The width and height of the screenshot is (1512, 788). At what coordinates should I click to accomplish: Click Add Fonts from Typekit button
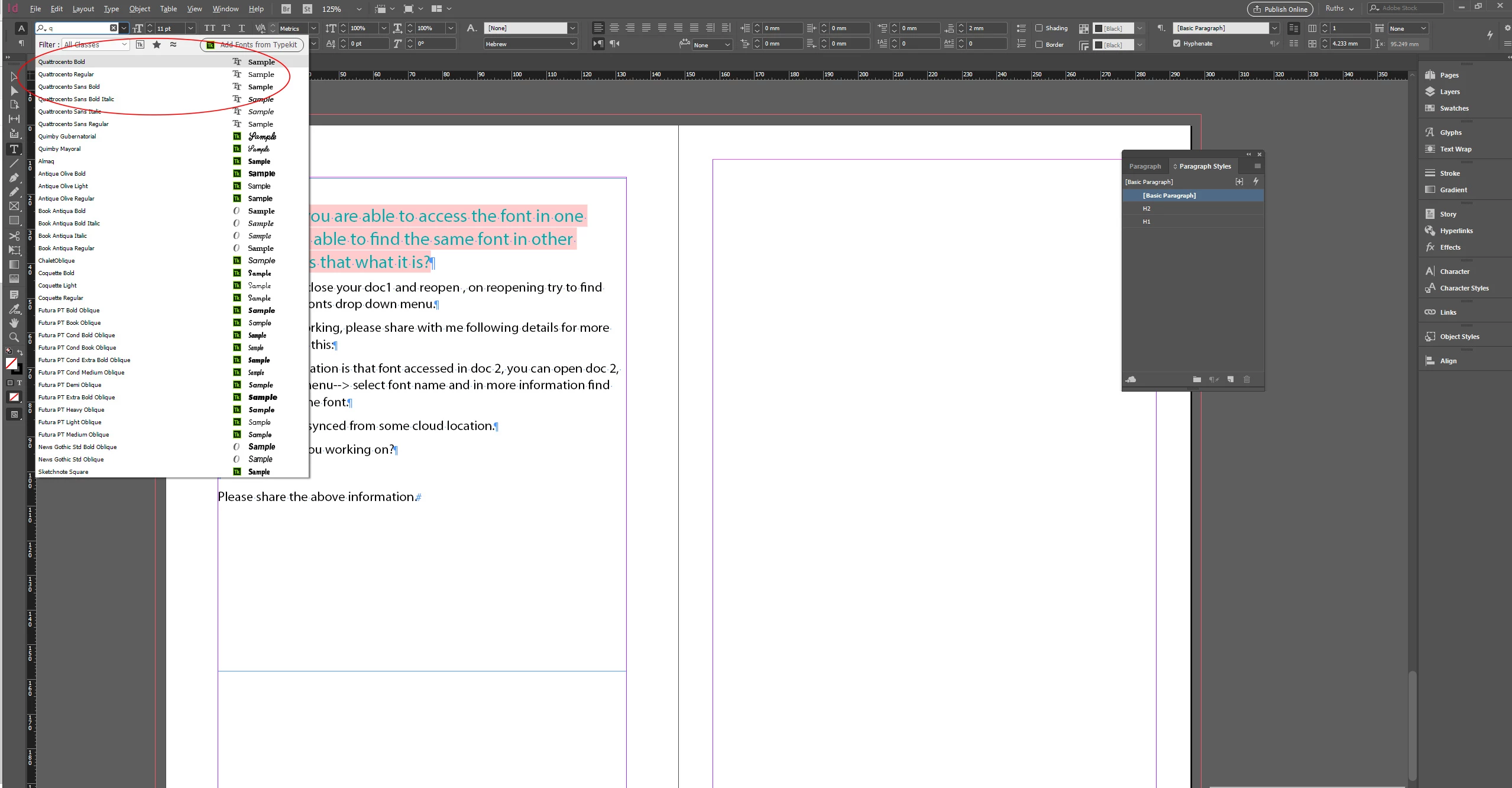coord(252,45)
